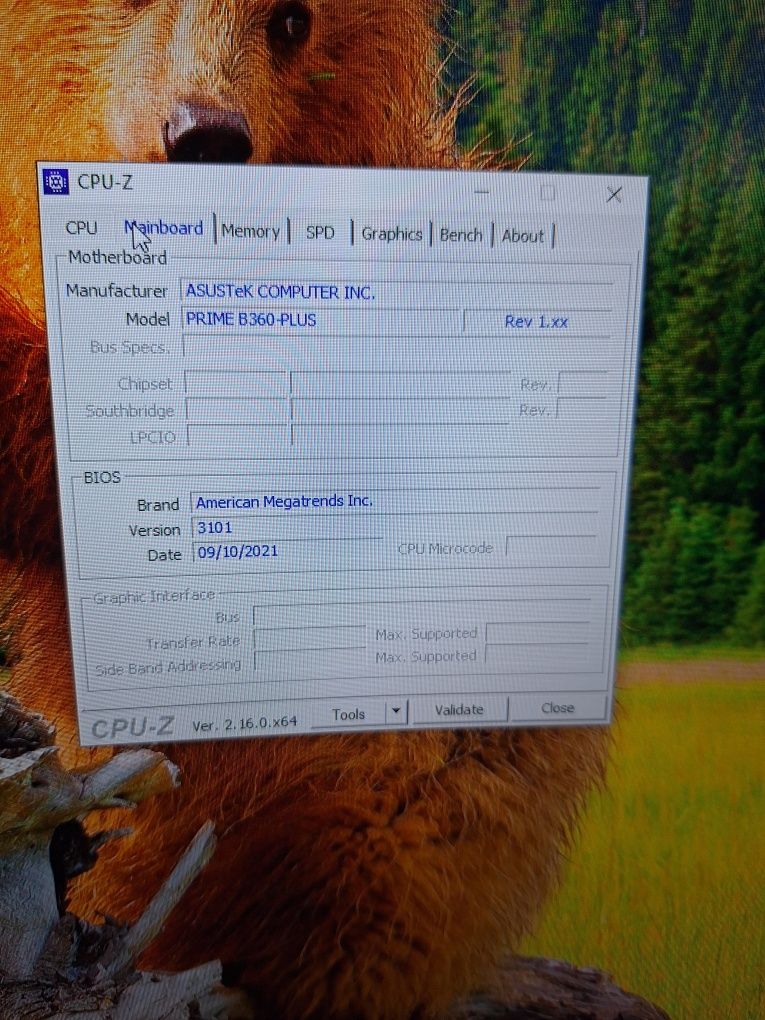This screenshot has height=1020, width=765.
Task: Switch to the CPU tab
Action: 81,228
